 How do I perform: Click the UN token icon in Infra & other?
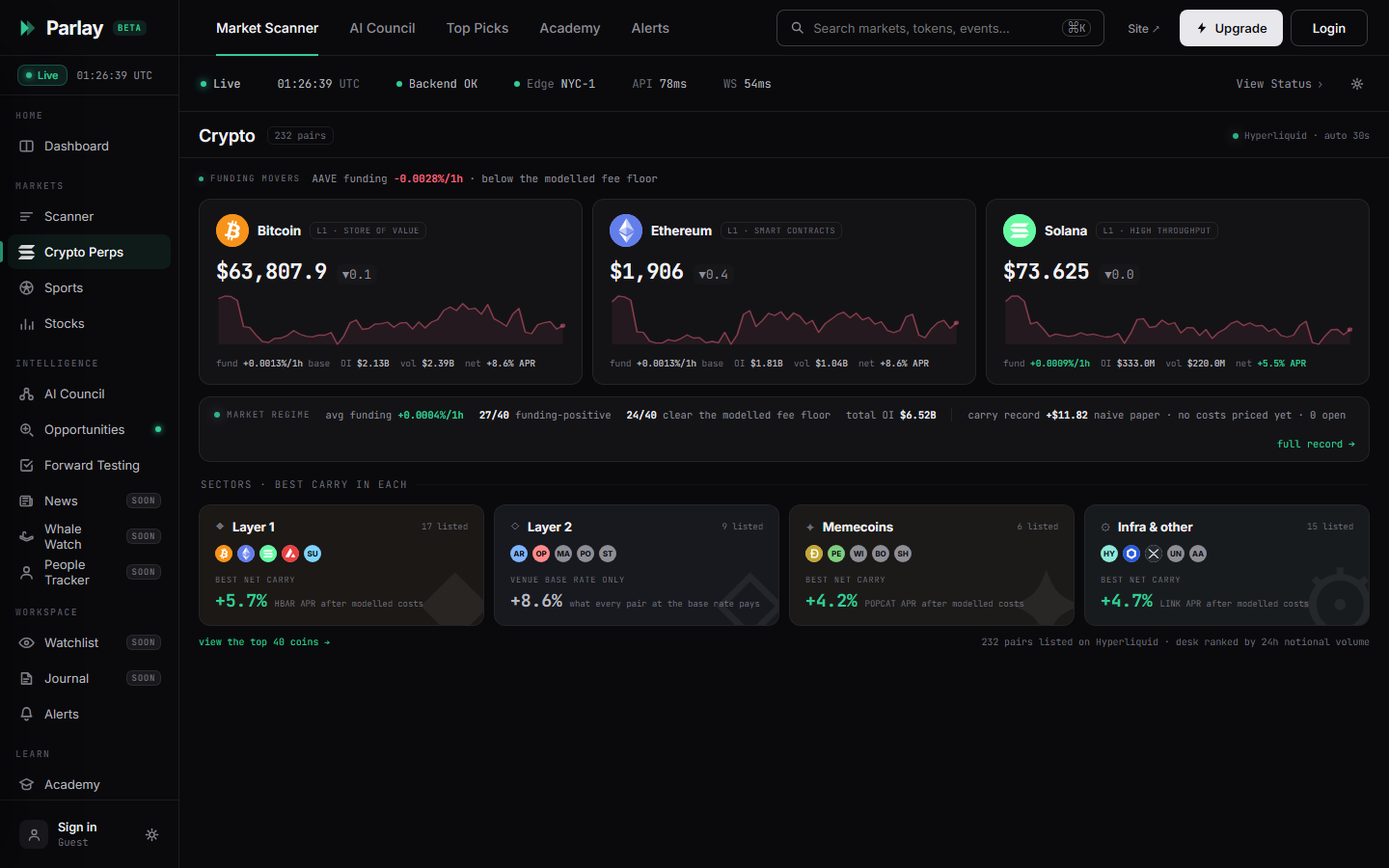click(1176, 554)
